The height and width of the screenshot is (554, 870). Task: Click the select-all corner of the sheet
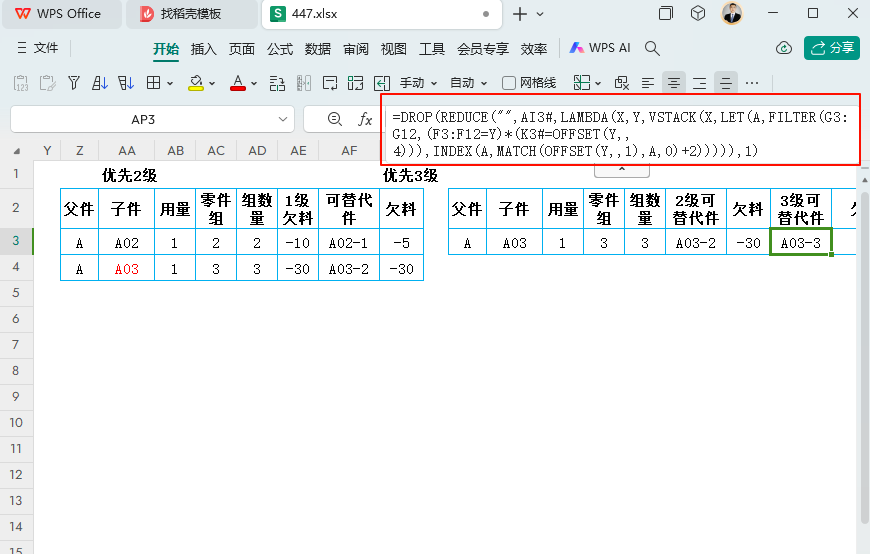point(17,150)
